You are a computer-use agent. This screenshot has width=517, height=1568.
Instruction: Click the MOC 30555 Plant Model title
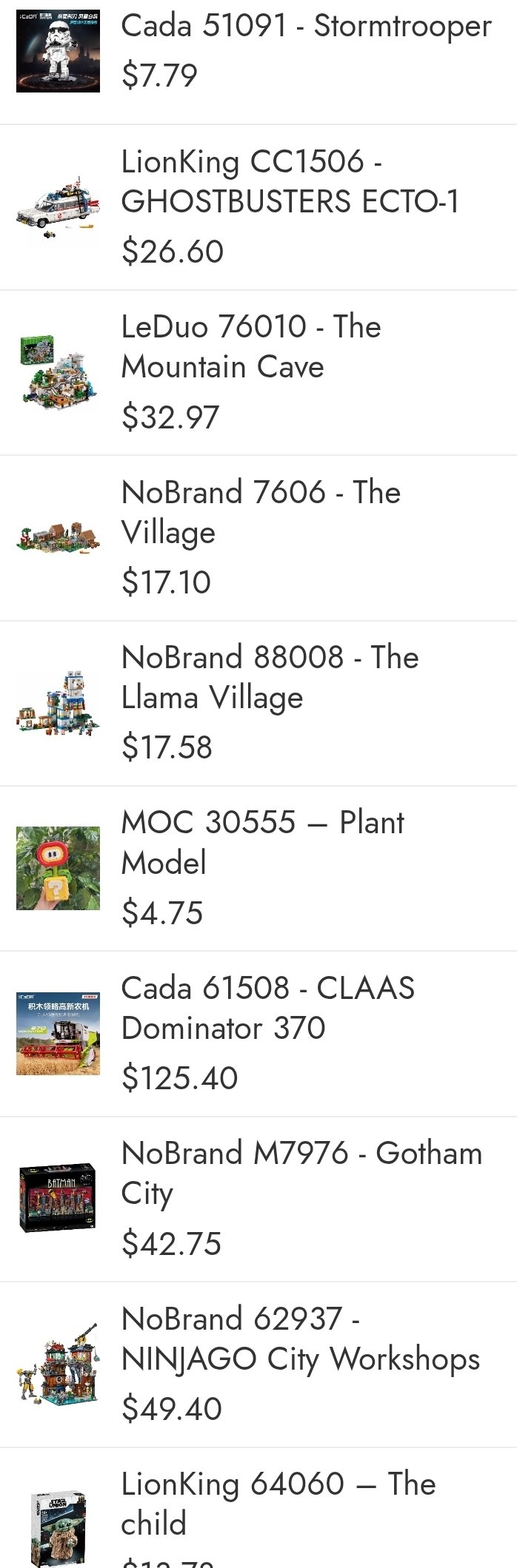point(262,842)
